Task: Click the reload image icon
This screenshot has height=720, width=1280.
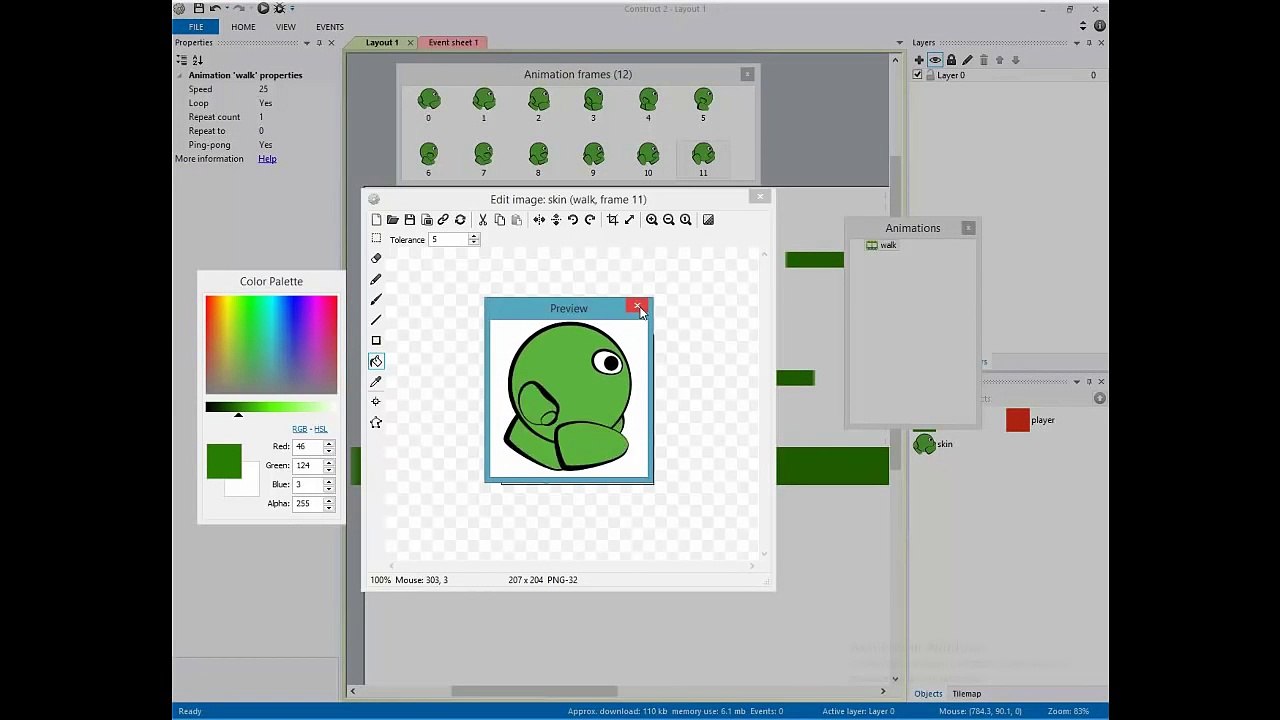Action: point(460,220)
